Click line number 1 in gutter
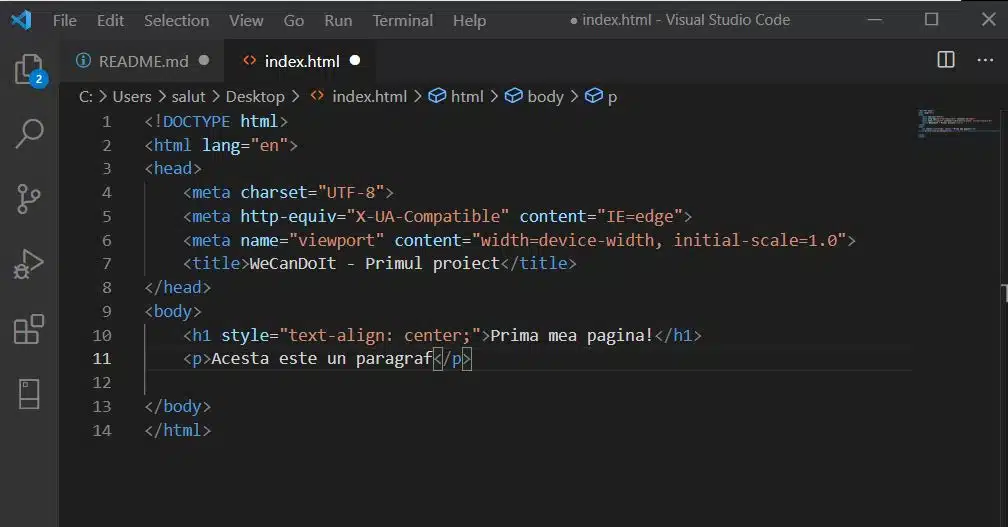The width and height of the screenshot is (1008, 527). click(107, 121)
